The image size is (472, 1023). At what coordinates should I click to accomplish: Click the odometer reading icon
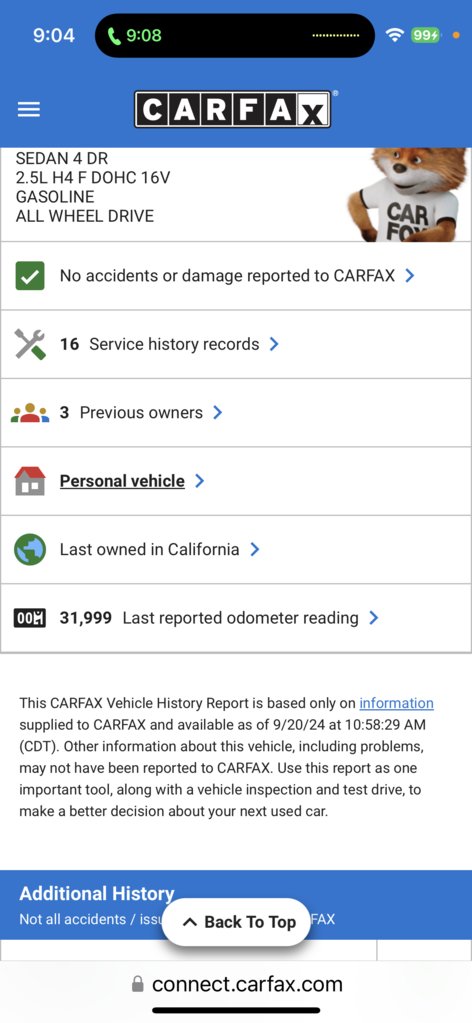(30, 618)
